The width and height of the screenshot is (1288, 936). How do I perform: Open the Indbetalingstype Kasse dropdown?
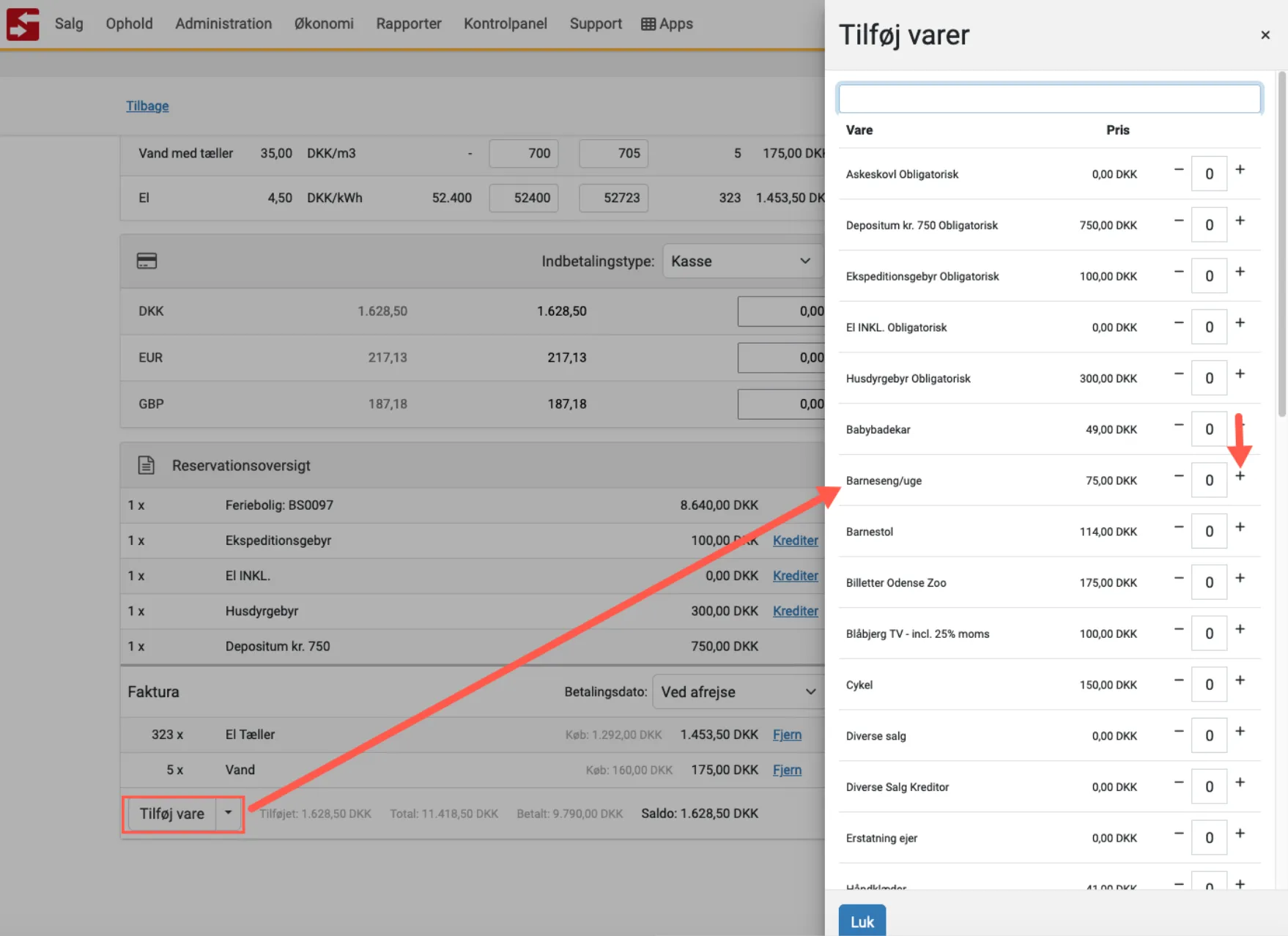click(x=741, y=261)
